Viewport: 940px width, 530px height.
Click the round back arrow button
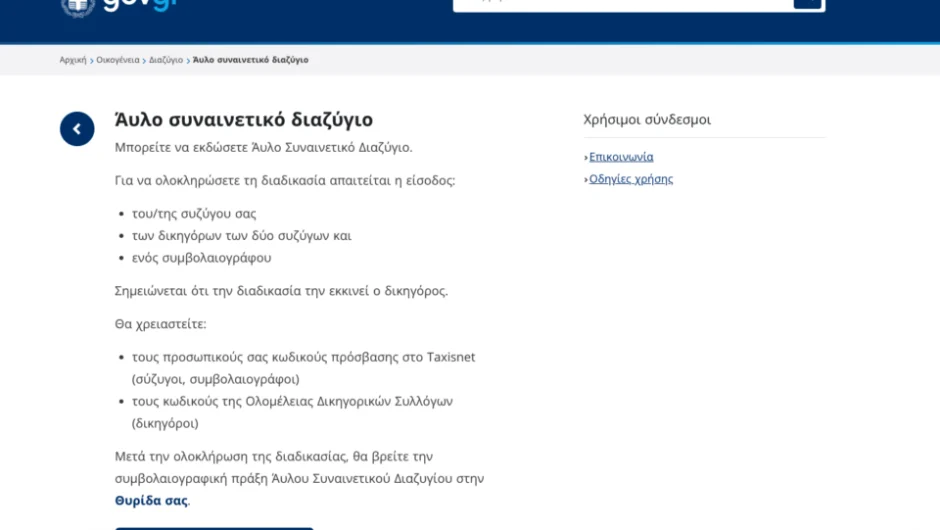(x=77, y=129)
